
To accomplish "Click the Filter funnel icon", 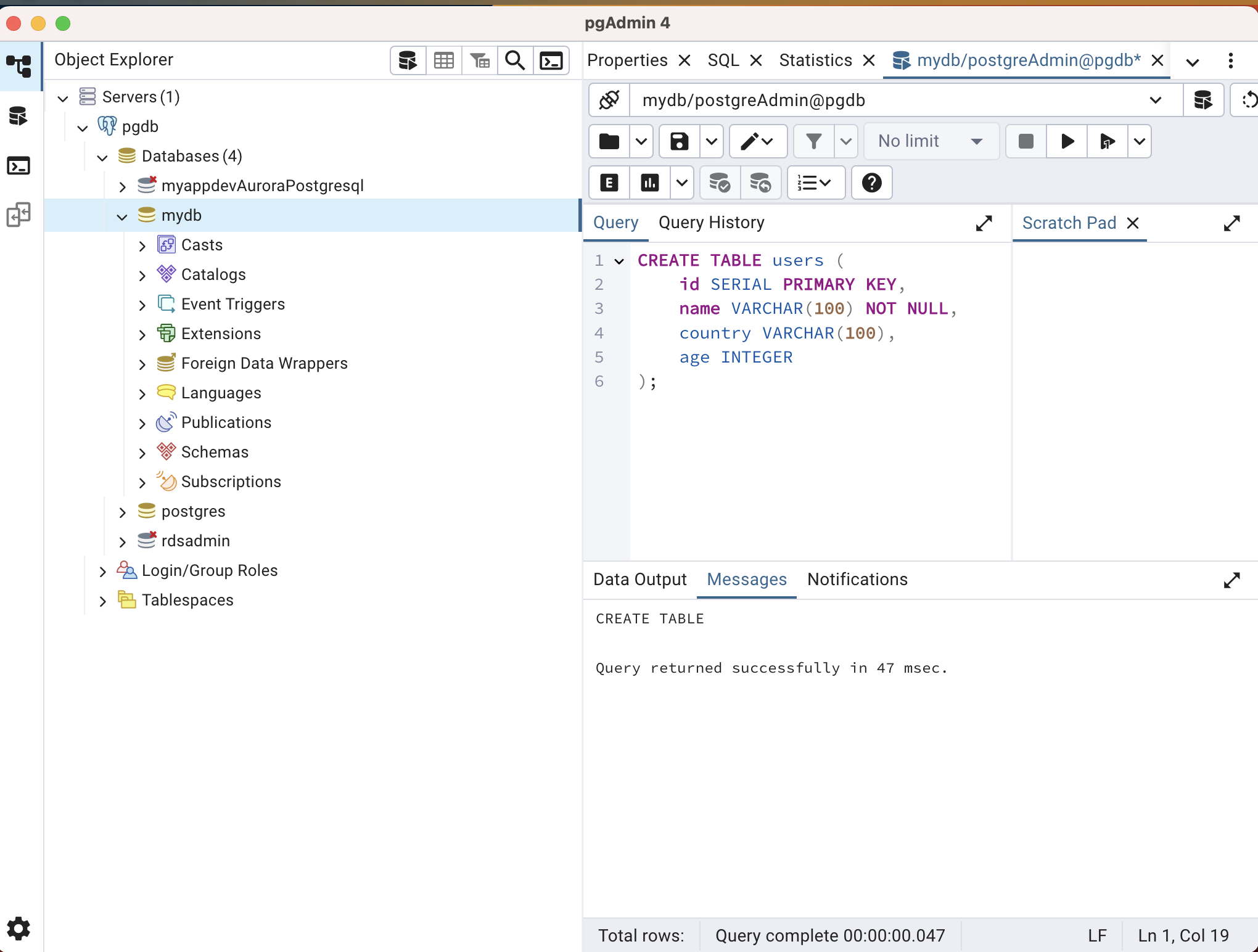I will (814, 142).
